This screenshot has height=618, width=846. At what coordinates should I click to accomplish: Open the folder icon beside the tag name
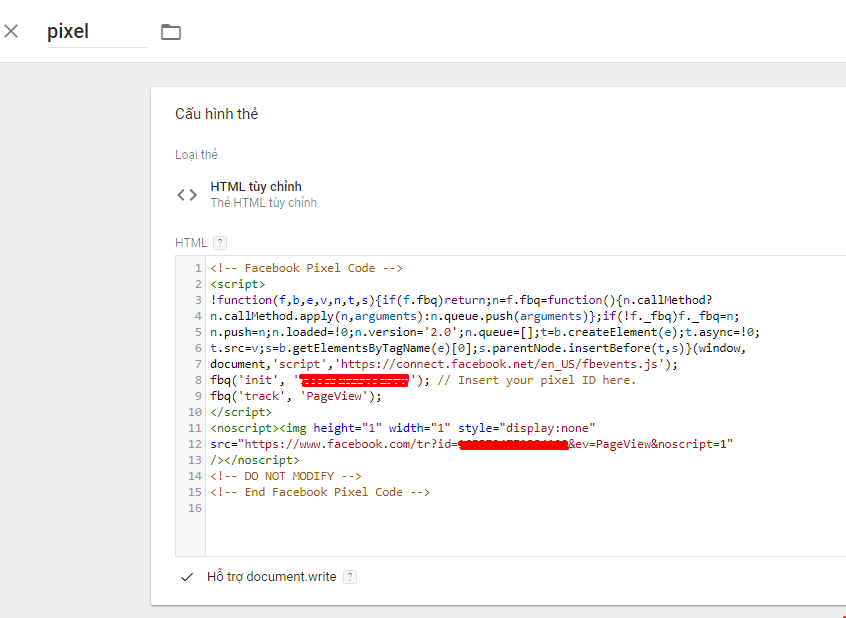click(x=171, y=32)
